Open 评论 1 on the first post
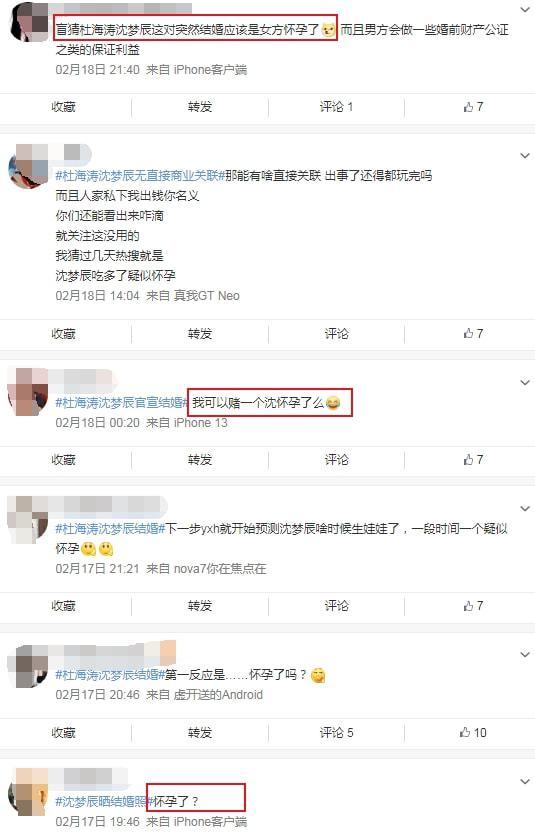This screenshot has height=833, width=535. tap(336, 107)
